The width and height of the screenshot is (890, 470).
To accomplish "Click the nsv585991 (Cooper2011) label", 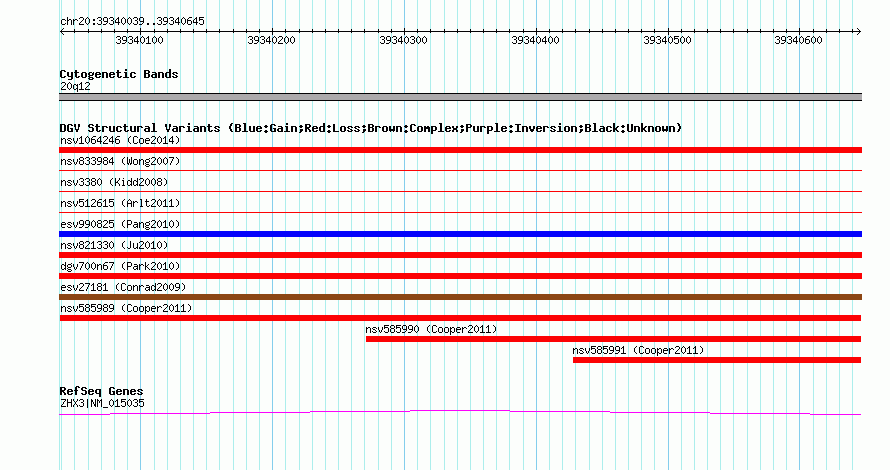I will [638, 350].
